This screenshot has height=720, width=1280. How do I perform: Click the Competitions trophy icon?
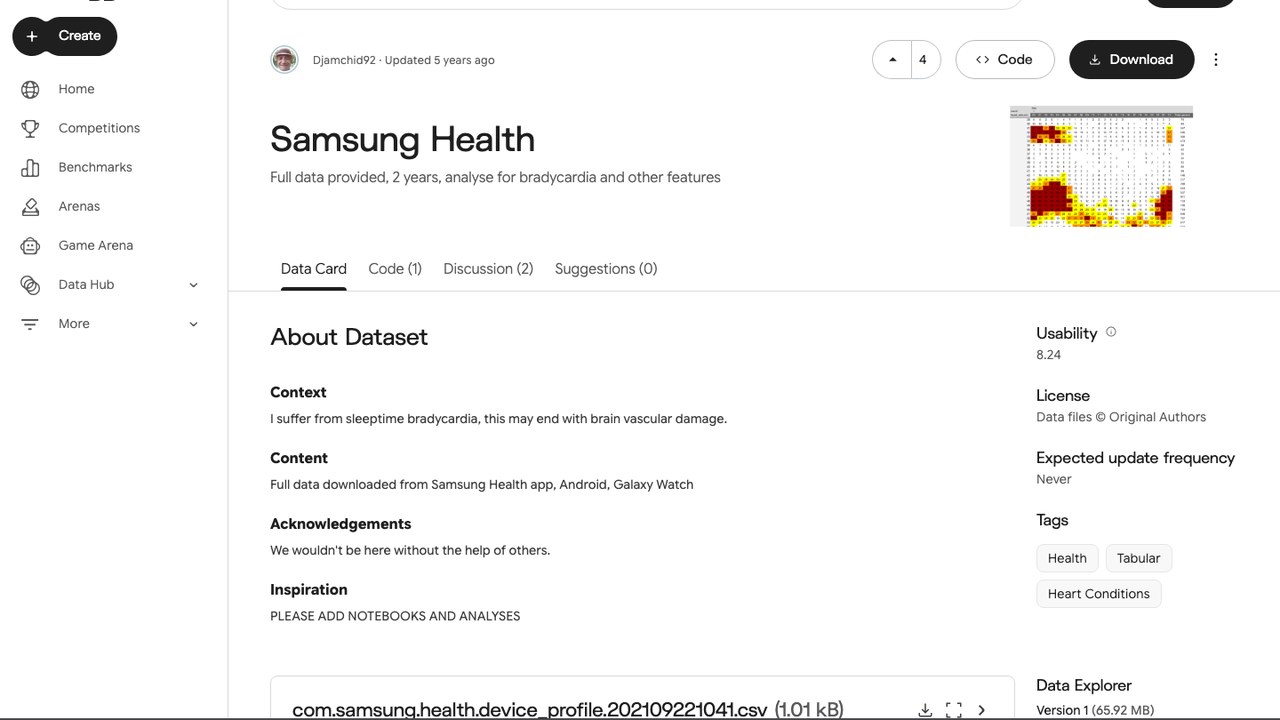(30, 128)
